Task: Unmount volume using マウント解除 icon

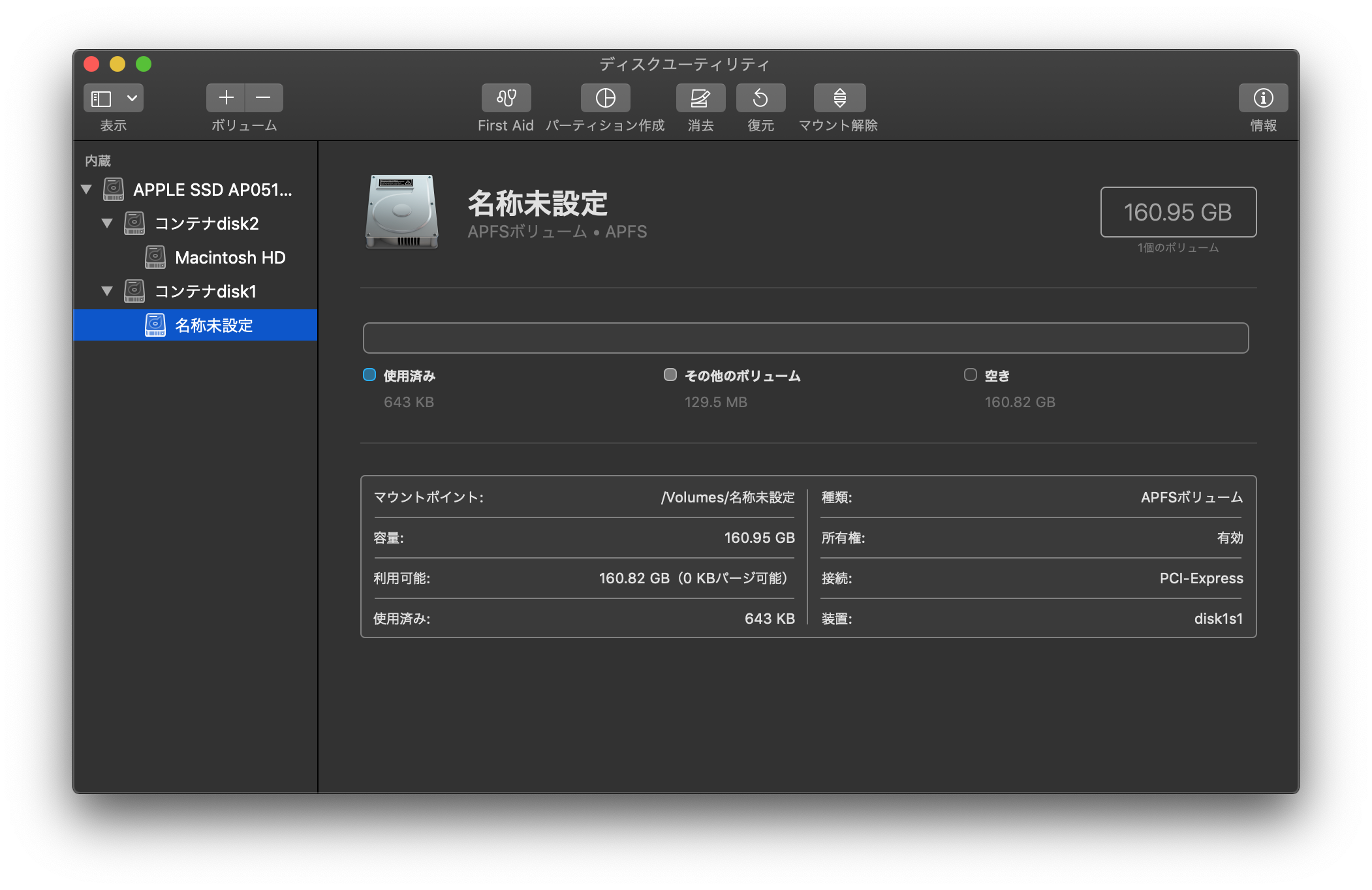Action: (839, 98)
